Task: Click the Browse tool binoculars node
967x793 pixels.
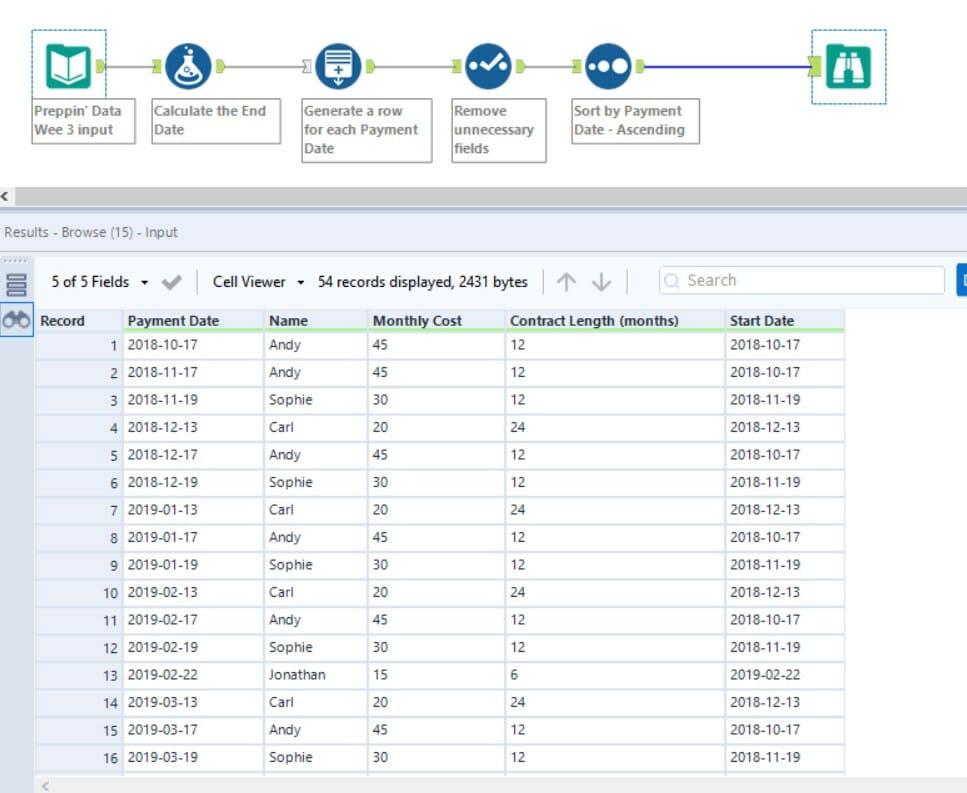Action: pyautogui.click(x=848, y=66)
